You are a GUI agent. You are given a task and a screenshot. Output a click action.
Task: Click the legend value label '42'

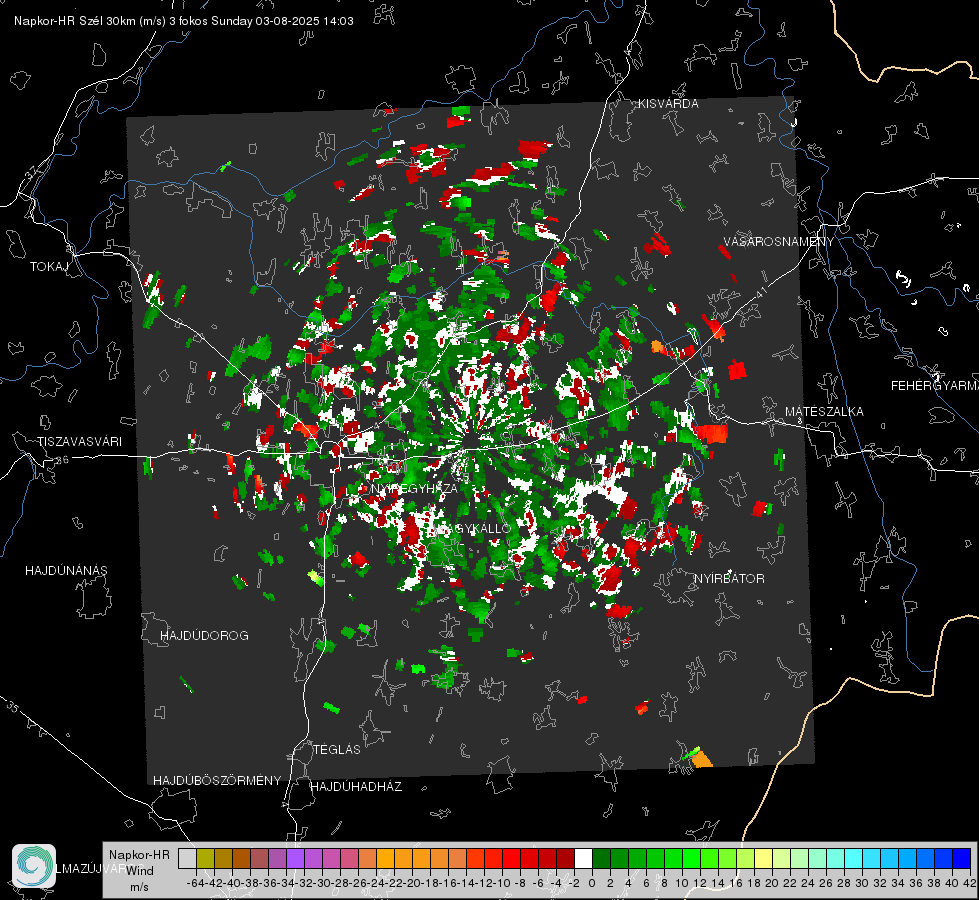pyautogui.click(x=970, y=883)
